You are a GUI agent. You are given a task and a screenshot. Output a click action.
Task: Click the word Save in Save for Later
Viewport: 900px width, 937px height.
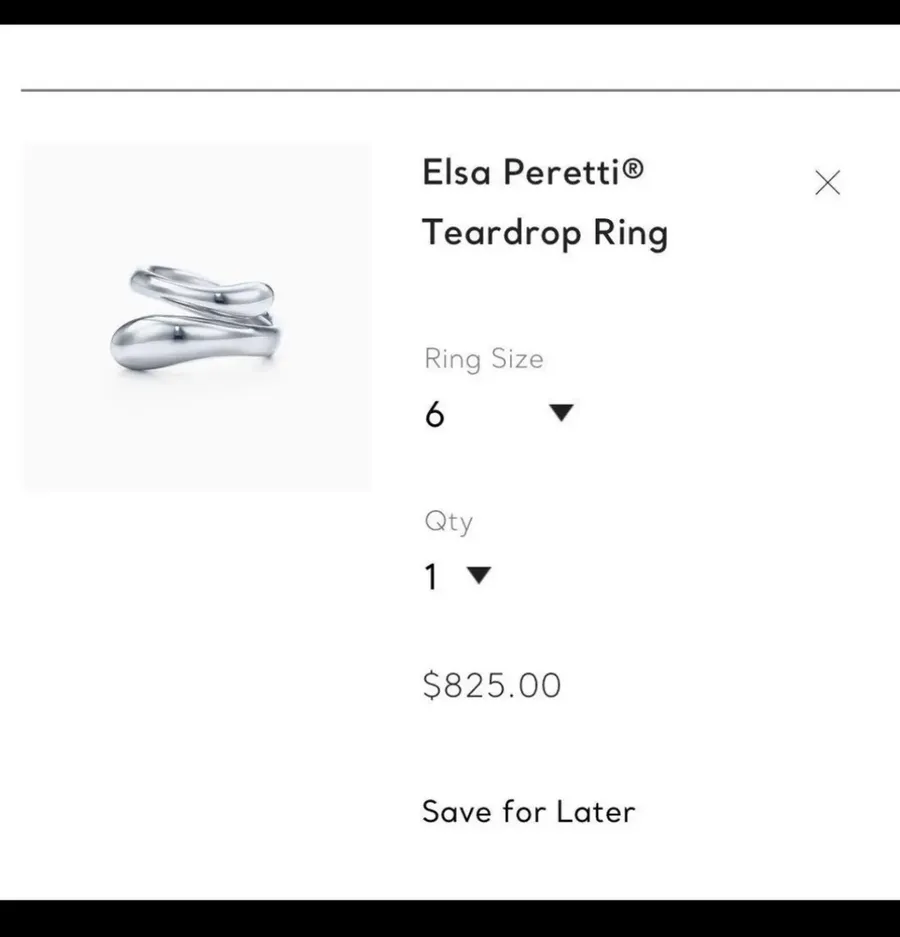click(x=457, y=812)
